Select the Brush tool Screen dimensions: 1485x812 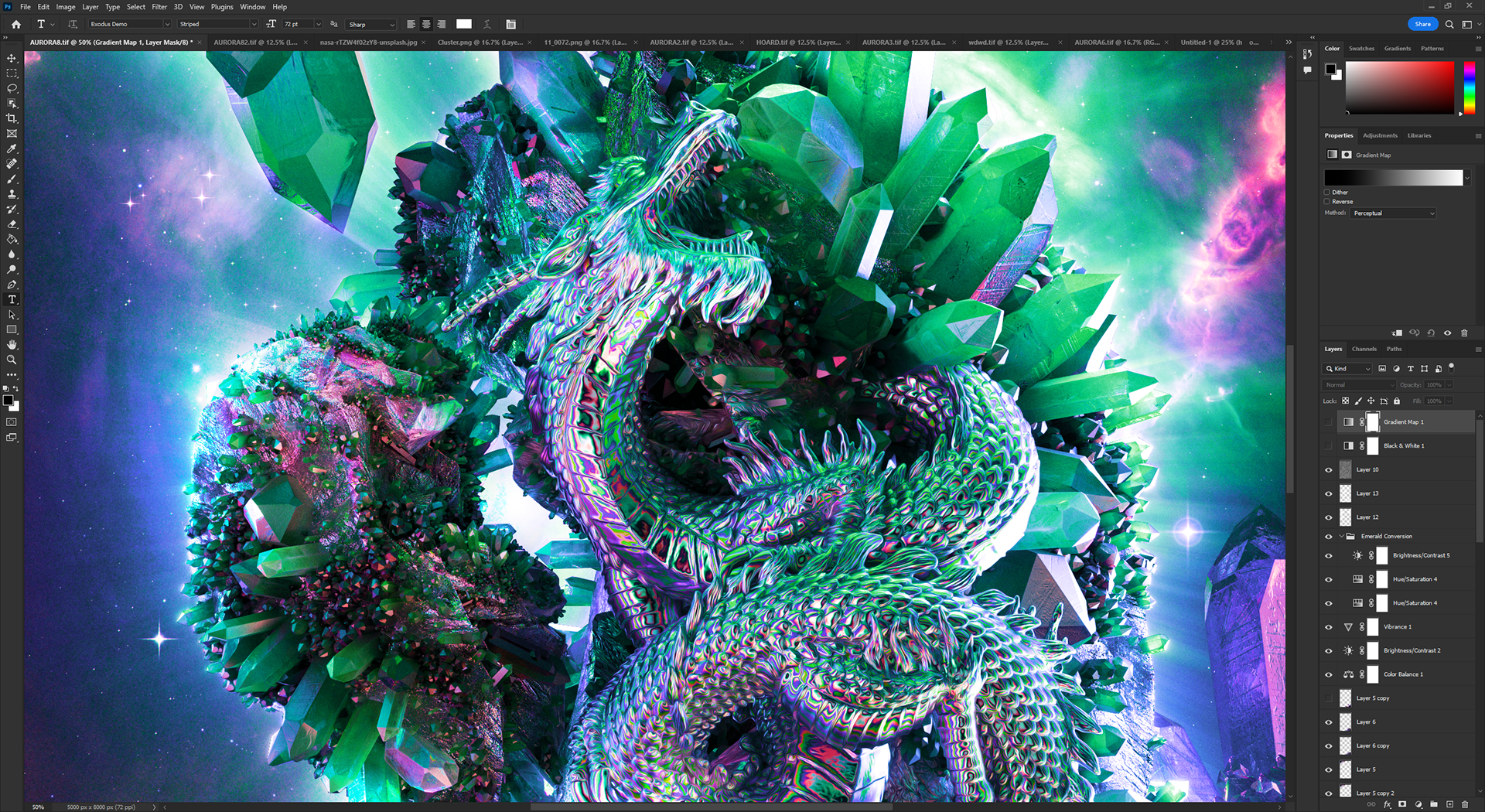[x=12, y=179]
